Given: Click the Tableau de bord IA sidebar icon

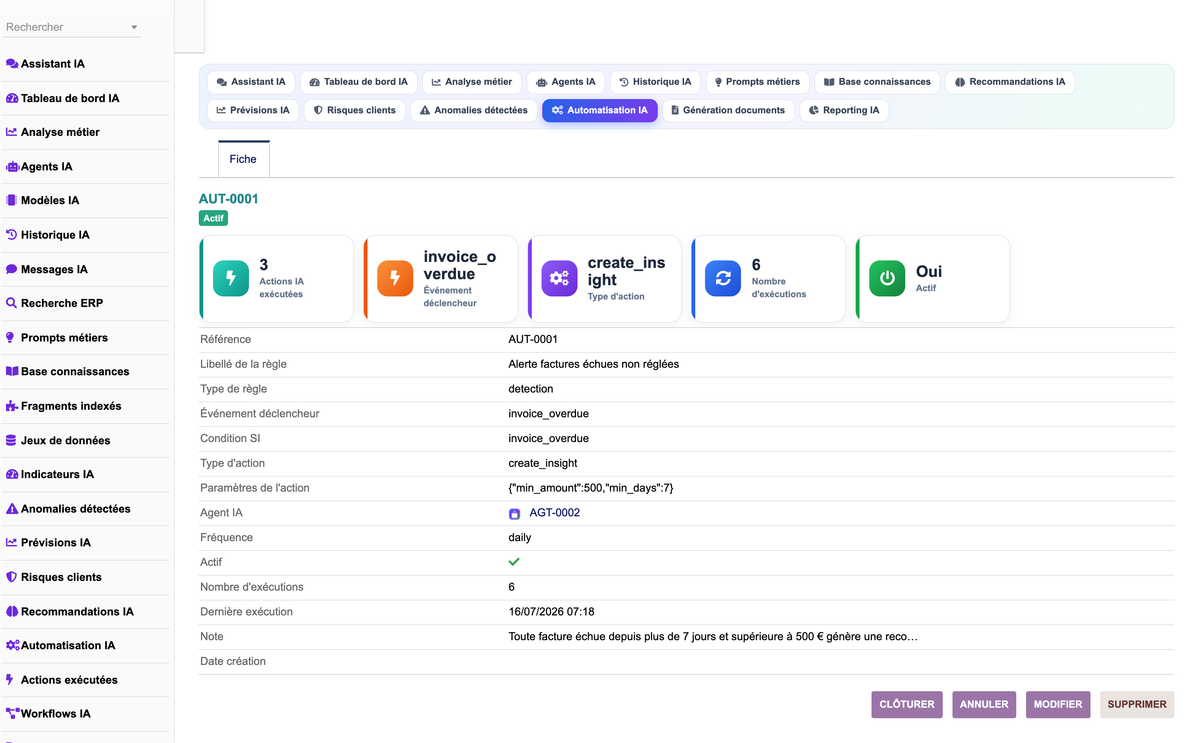Looking at the screenshot, I should point(12,98).
